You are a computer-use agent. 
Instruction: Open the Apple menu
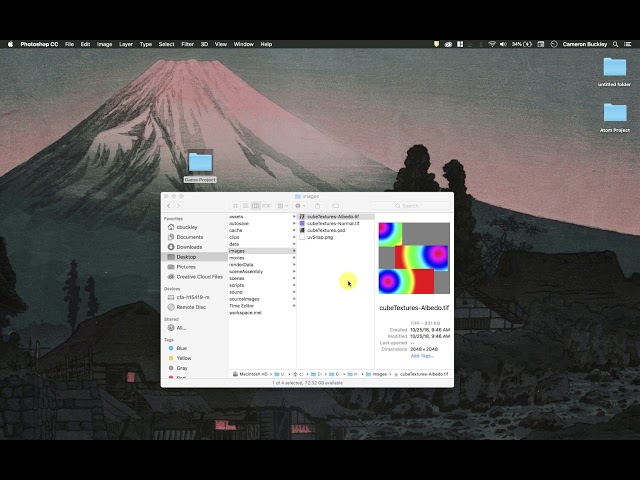(11, 44)
